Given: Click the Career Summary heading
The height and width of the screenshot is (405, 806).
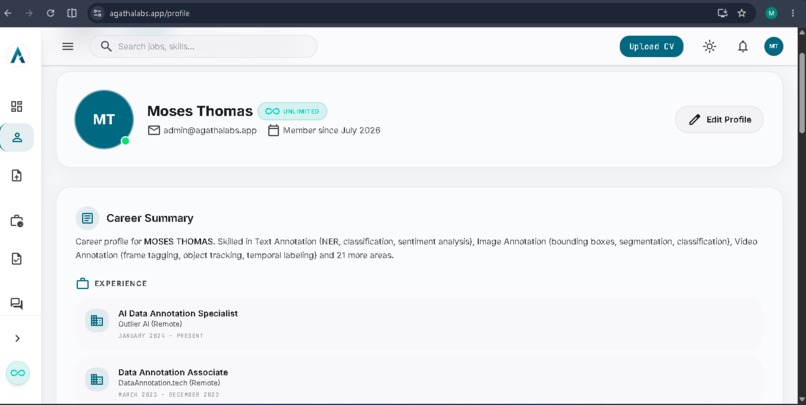Looking at the screenshot, I should [150, 218].
